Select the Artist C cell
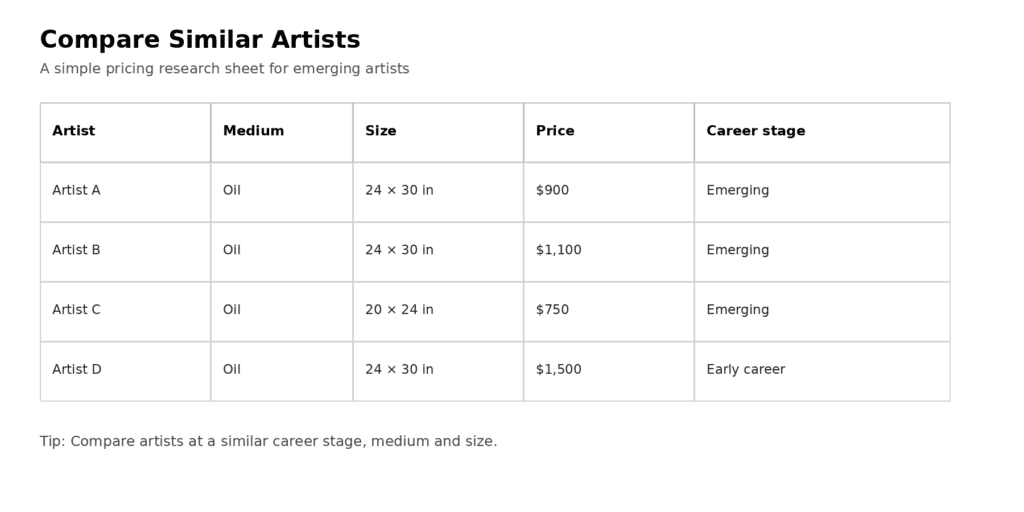 125,312
